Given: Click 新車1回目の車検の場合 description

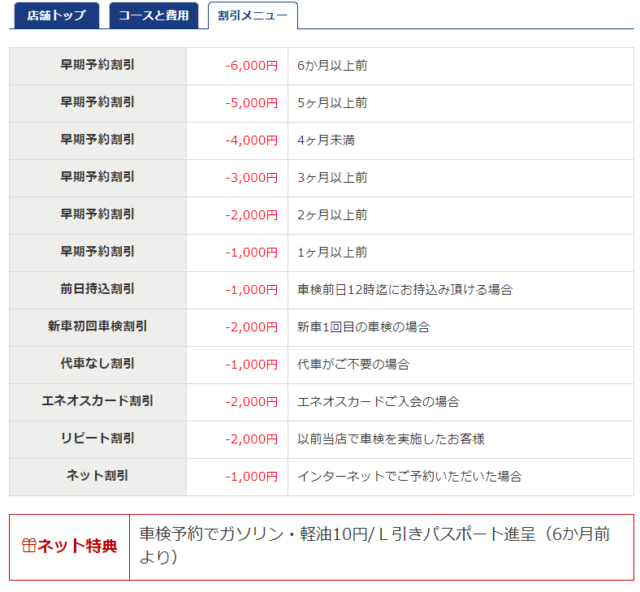Looking at the screenshot, I should [363, 327].
